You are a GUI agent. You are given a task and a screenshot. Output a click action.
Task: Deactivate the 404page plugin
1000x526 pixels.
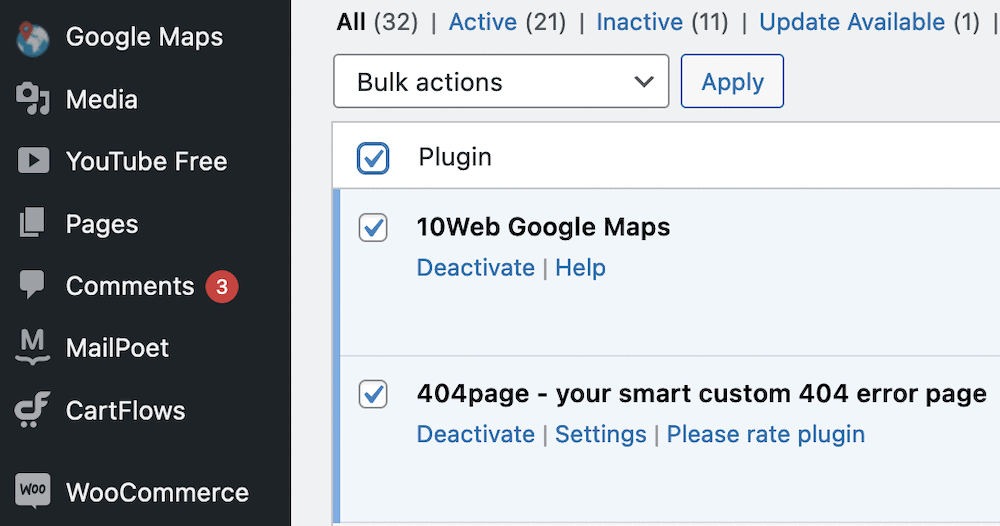click(476, 434)
